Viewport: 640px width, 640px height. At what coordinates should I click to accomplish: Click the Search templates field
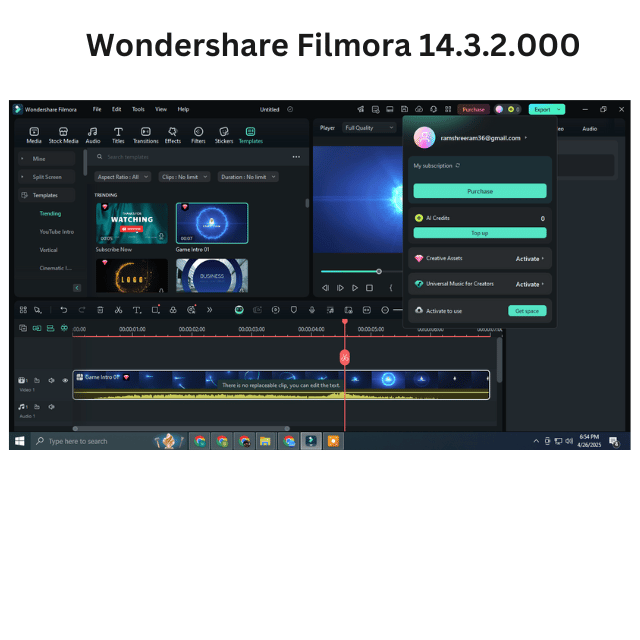(x=196, y=157)
